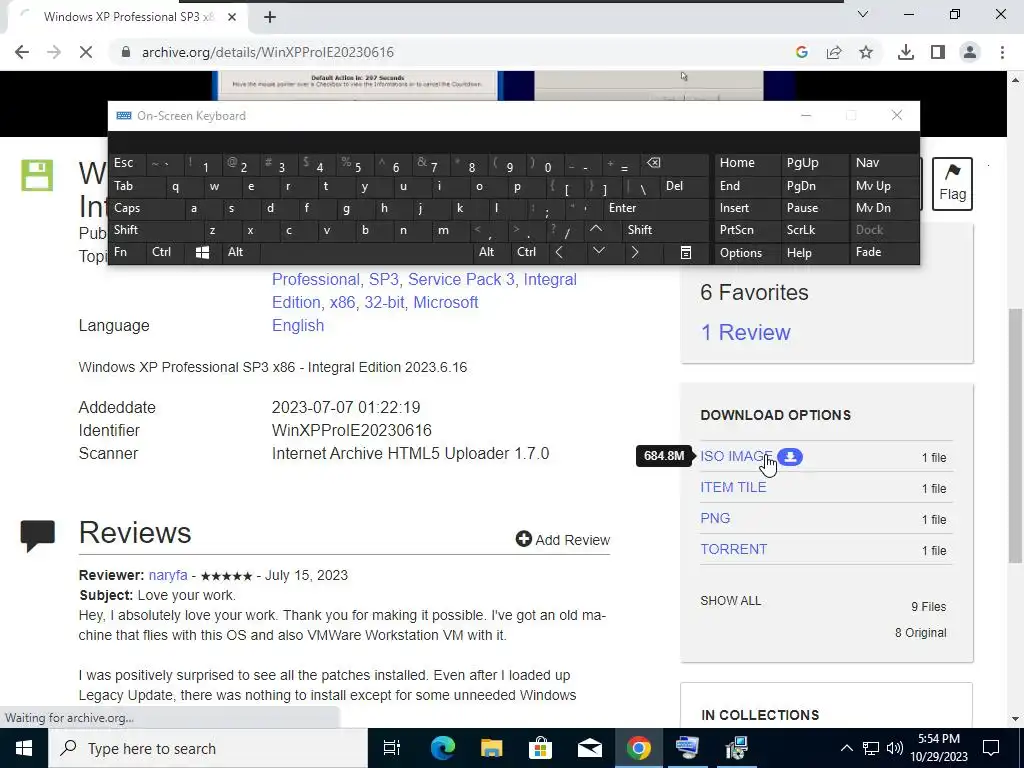The width and height of the screenshot is (1024, 768).
Task: Click the spacebar key
Action: (366, 252)
